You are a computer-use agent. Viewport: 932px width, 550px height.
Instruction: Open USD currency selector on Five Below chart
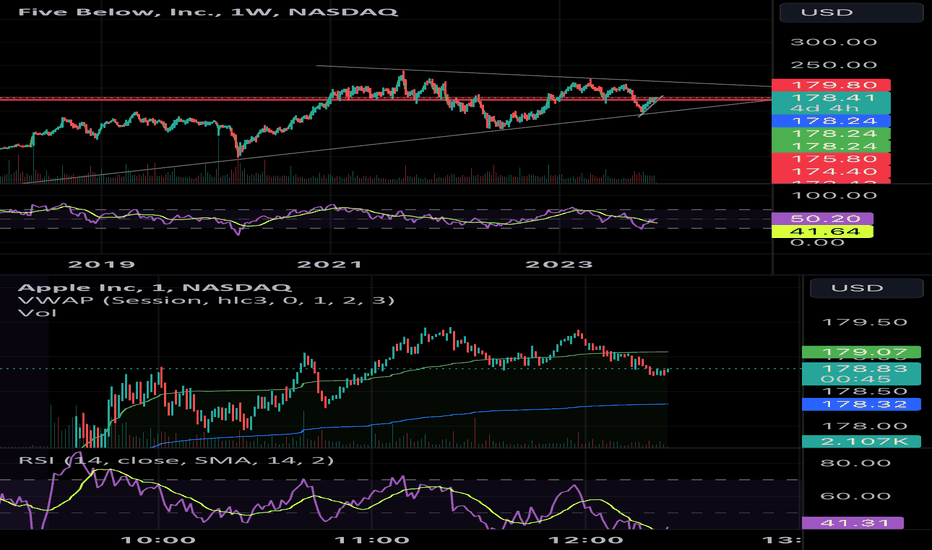[851, 12]
